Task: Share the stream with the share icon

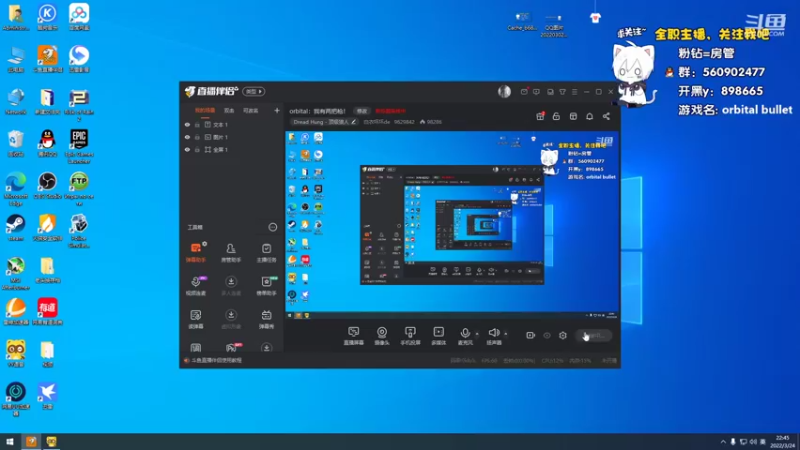Action: coord(606,116)
